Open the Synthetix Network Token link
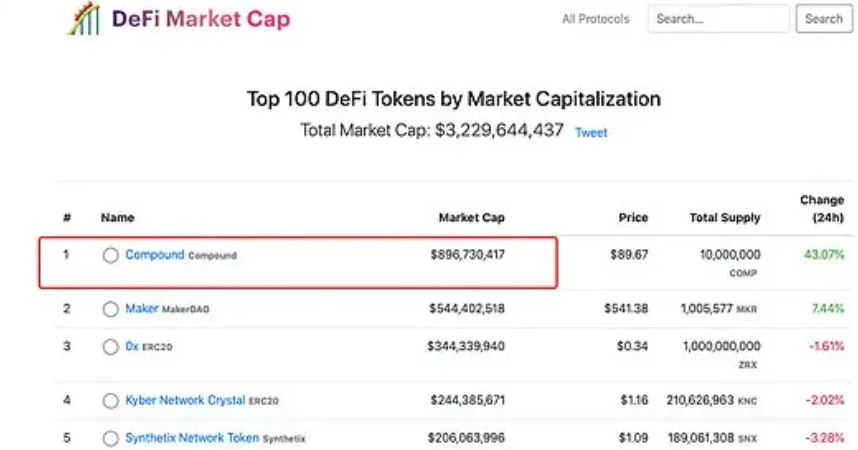The width and height of the screenshot is (858, 450). pyautogui.click(x=192, y=438)
